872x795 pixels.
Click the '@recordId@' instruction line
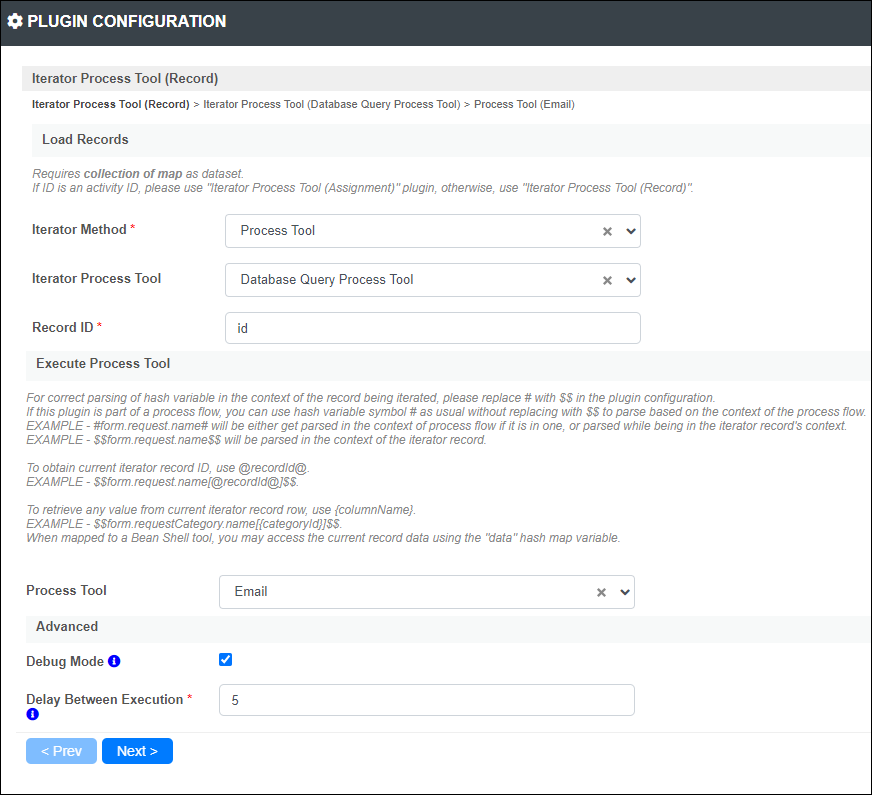click(x=167, y=468)
